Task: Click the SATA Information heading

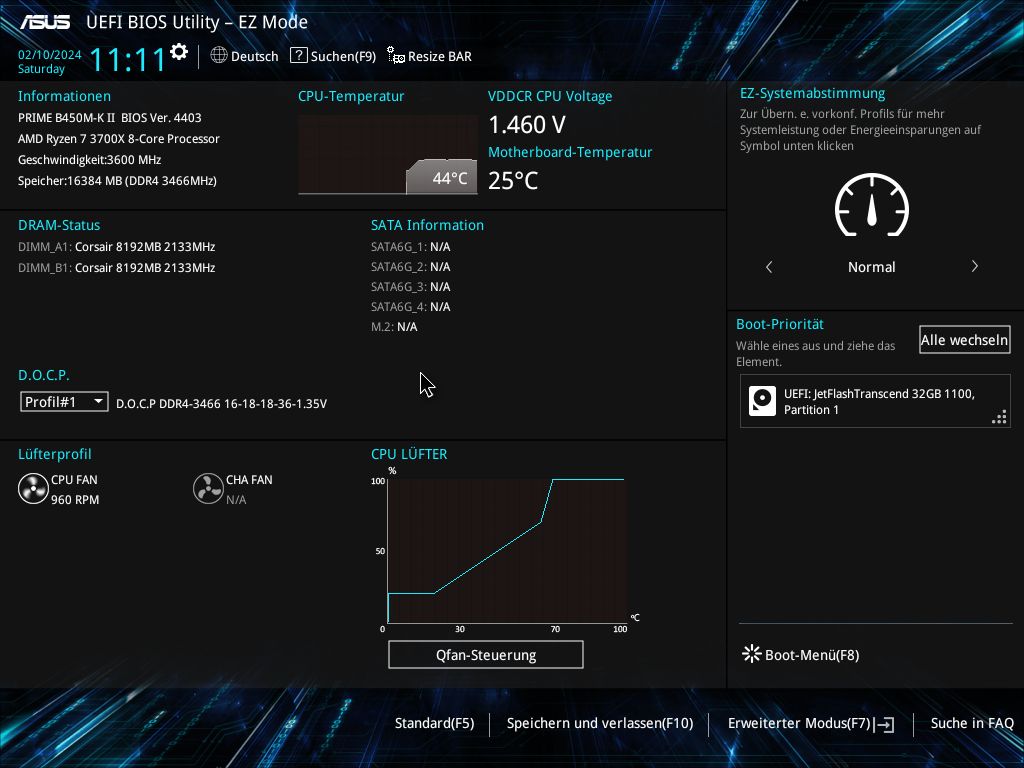Action: tap(427, 225)
